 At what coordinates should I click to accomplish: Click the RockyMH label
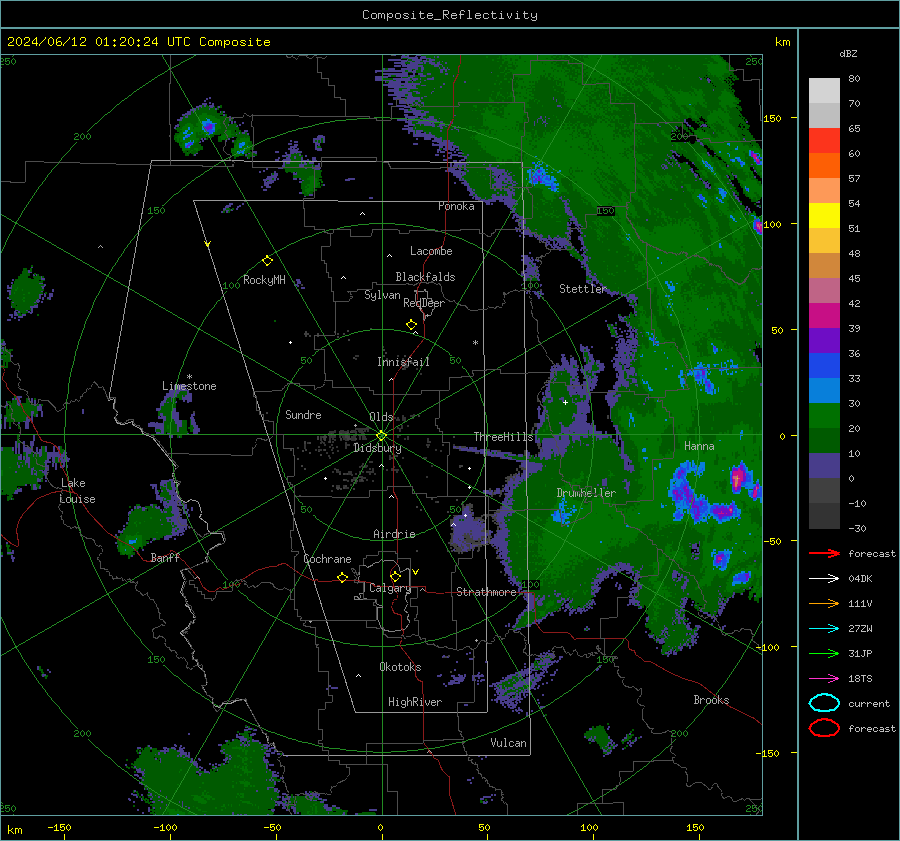[264, 280]
